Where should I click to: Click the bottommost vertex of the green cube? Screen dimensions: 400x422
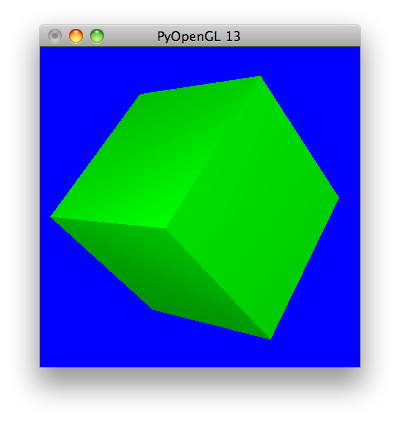(270, 339)
